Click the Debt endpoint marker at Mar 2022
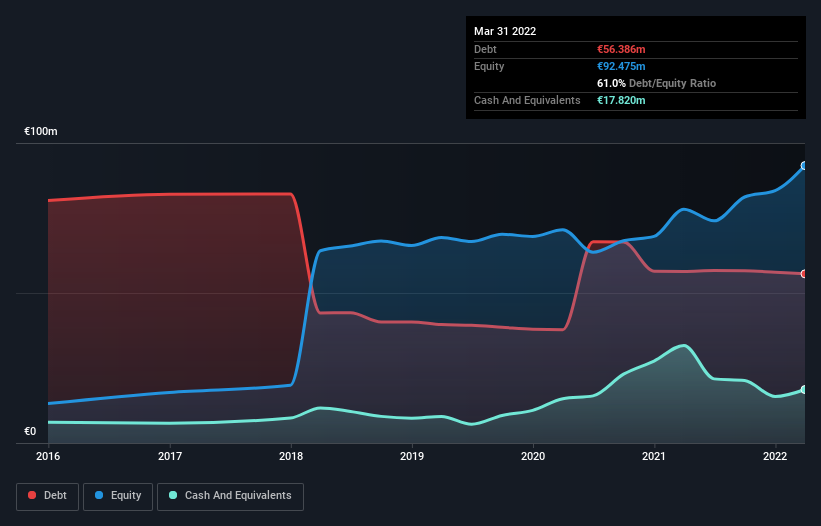This screenshot has width=821, height=526. (x=804, y=274)
